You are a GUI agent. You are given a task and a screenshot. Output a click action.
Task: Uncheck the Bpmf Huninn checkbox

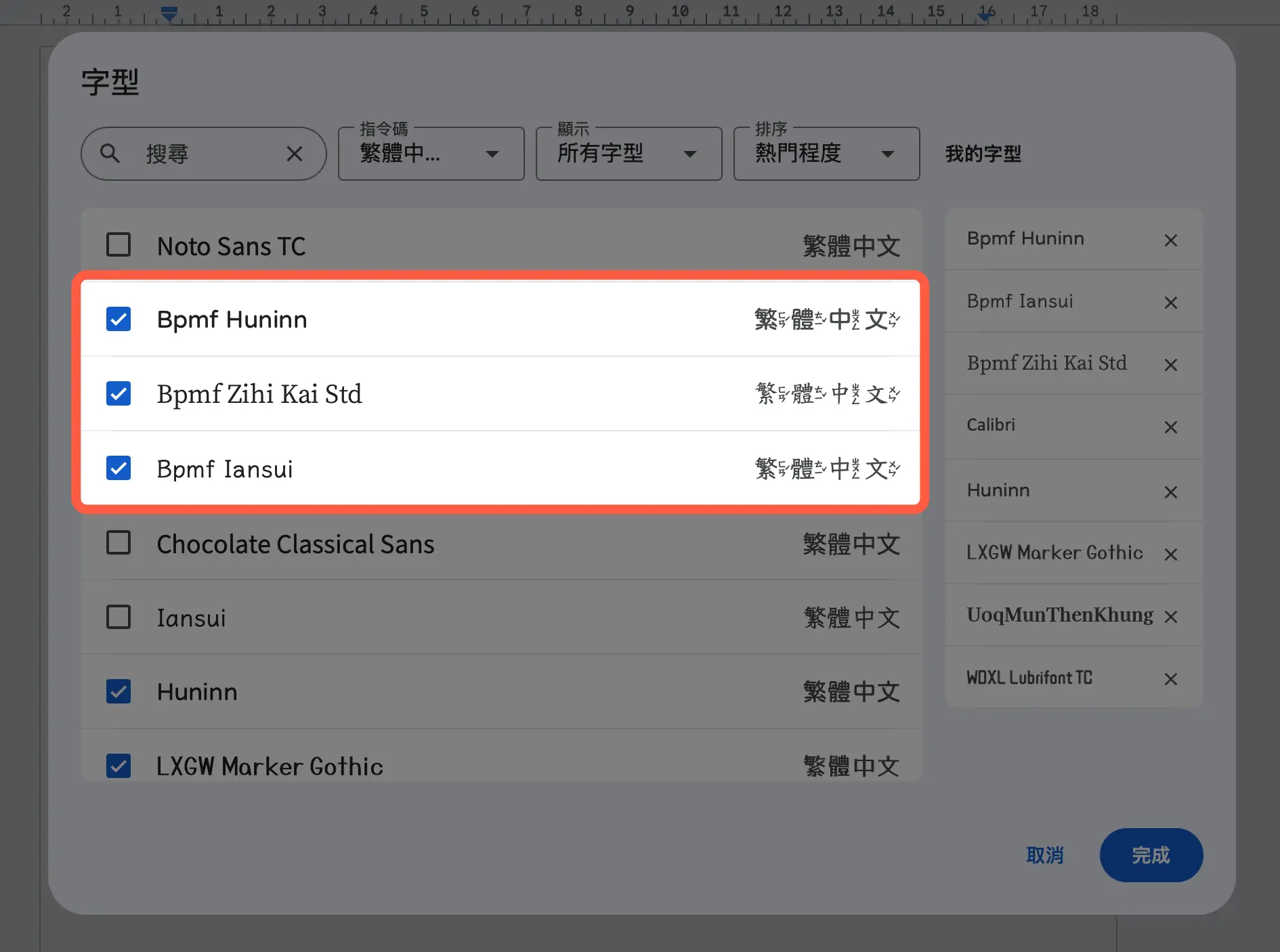[x=119, y=319]
